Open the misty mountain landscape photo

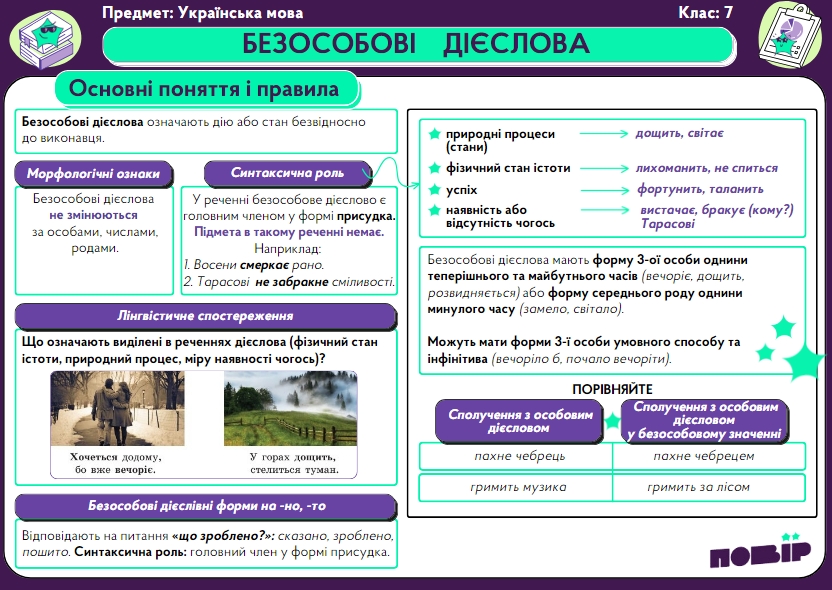click(x=291, y=409)
